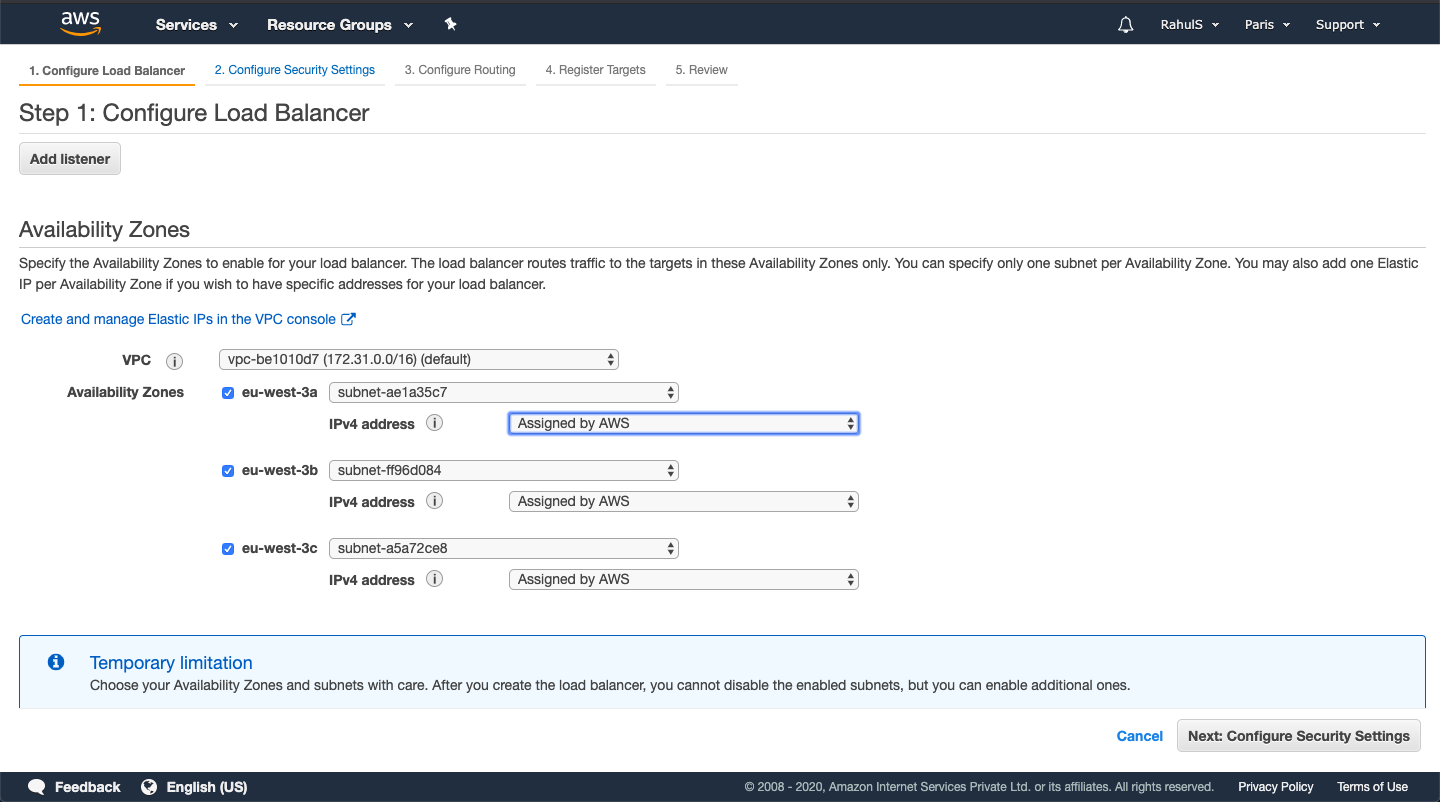Click the info icon in the Temporary limitation banner

click(x=55, y=662)
